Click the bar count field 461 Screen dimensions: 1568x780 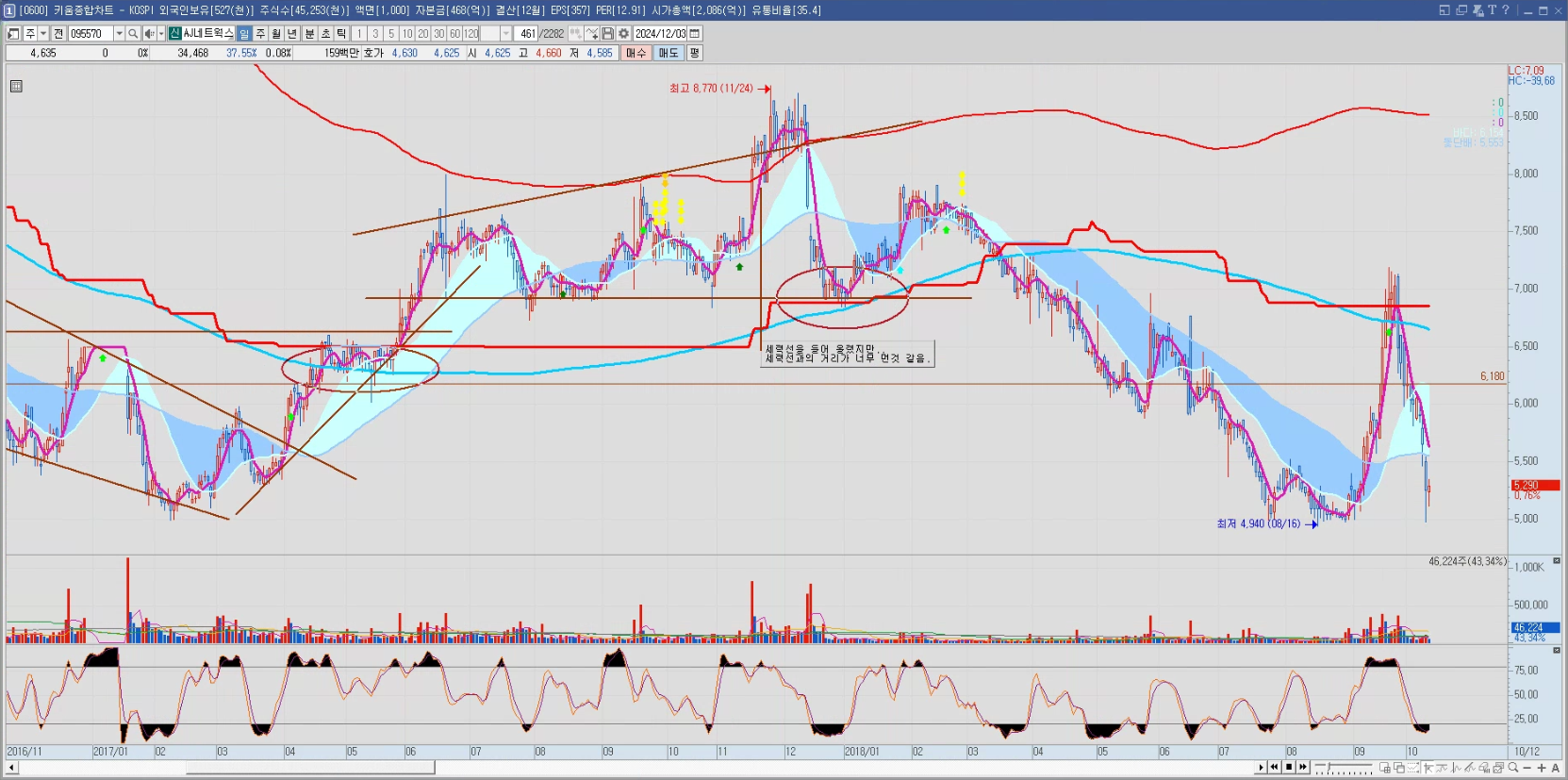tap(525, 33)
